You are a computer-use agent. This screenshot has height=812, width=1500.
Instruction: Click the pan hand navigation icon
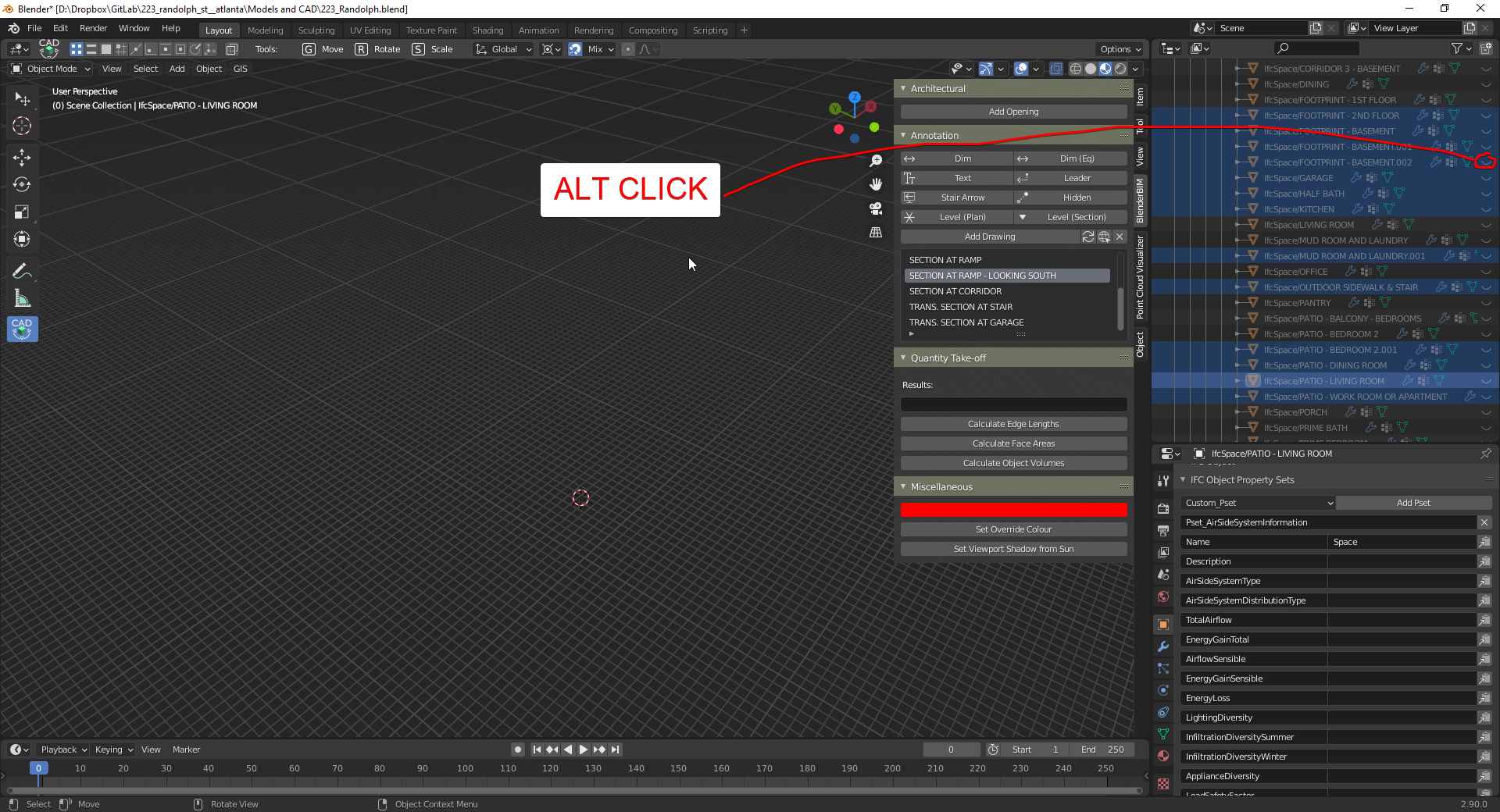tap(876, 184)
